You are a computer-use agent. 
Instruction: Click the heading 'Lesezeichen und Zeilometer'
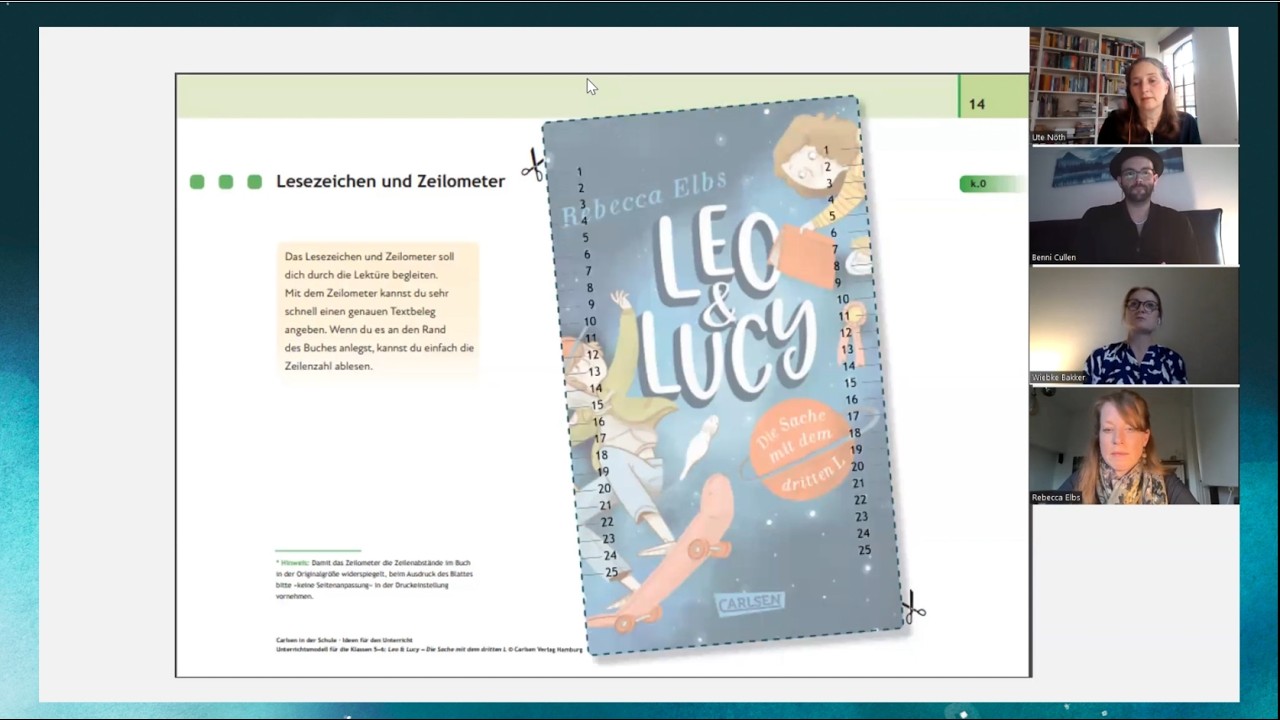pyautogui.click(x=390, y=181)
